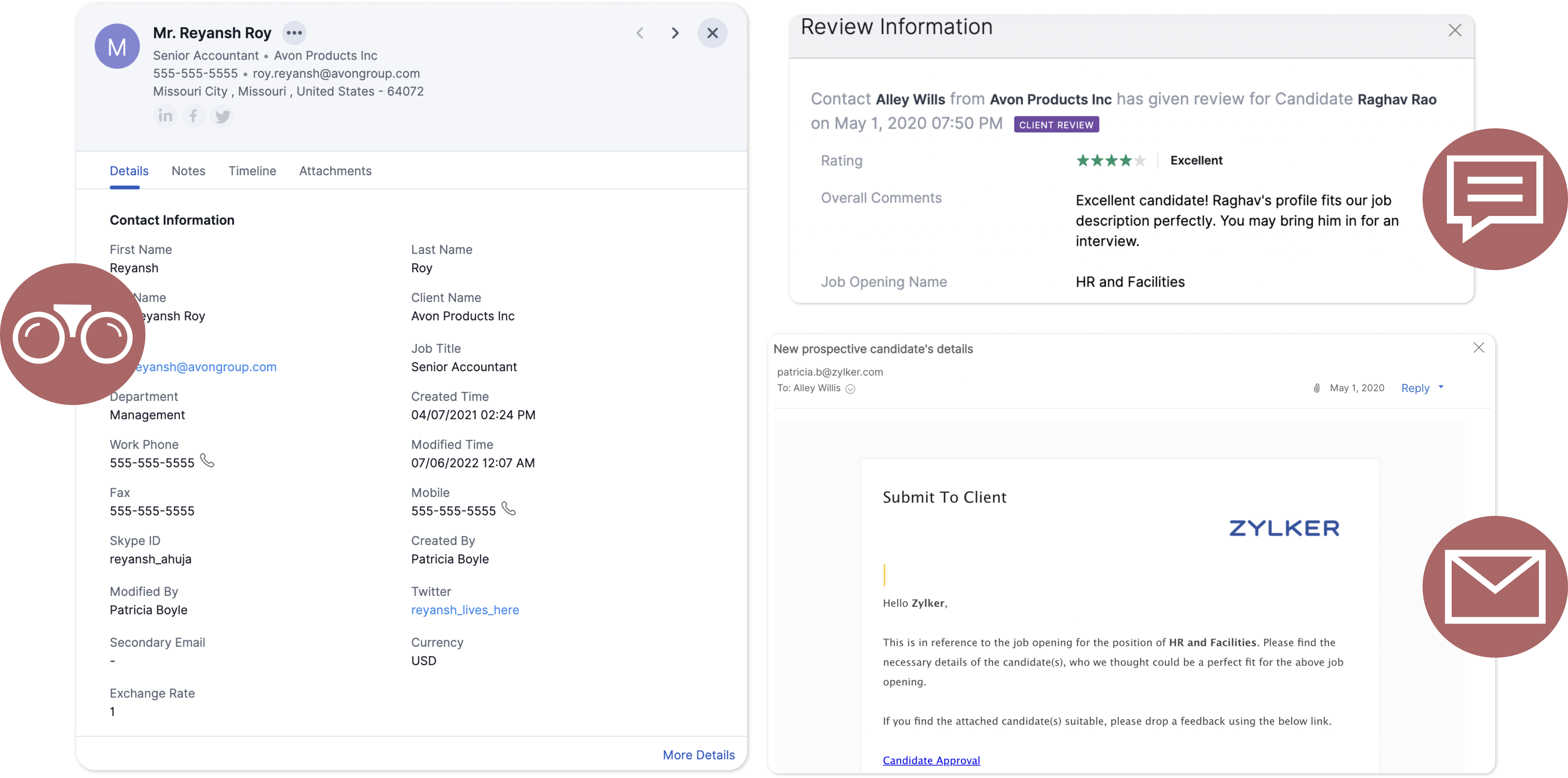The height and width of the screenshot is (778, 1568).
Task: Open the Candidate Approval link
Action: coord(931,760)
